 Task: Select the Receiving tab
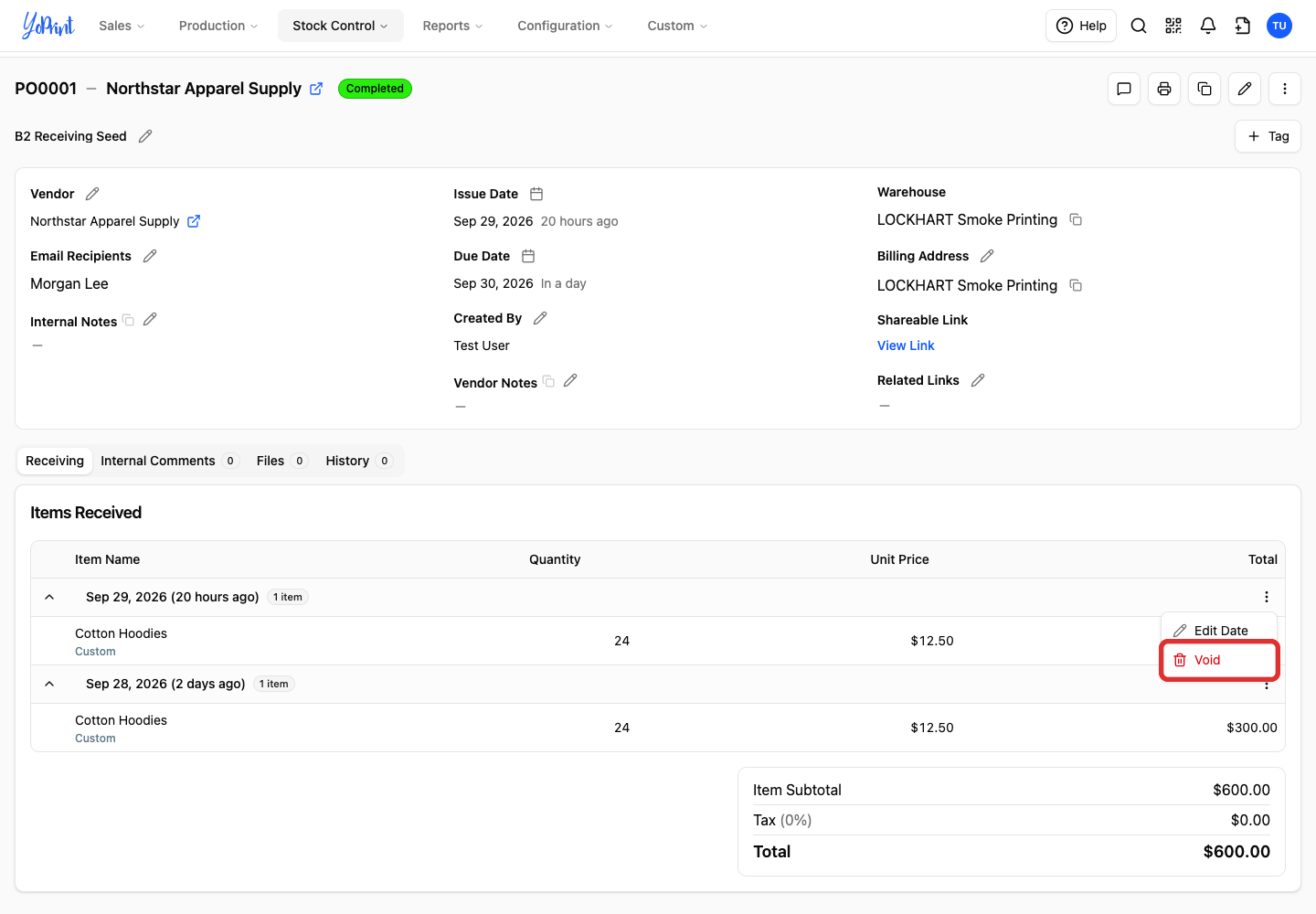point(55,461)
